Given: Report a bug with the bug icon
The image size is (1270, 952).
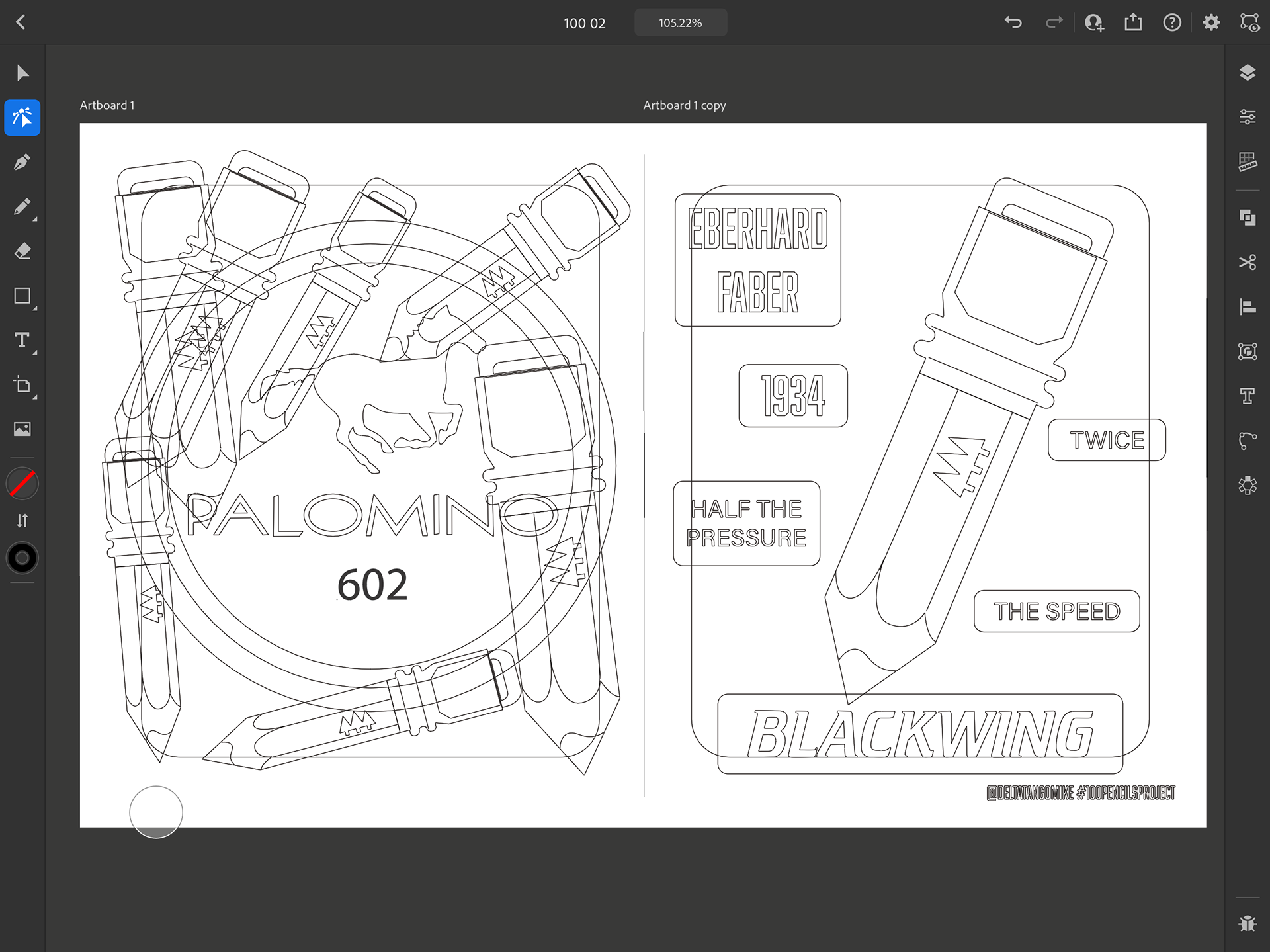Looking at the screenshot, I should [1248, 923].
